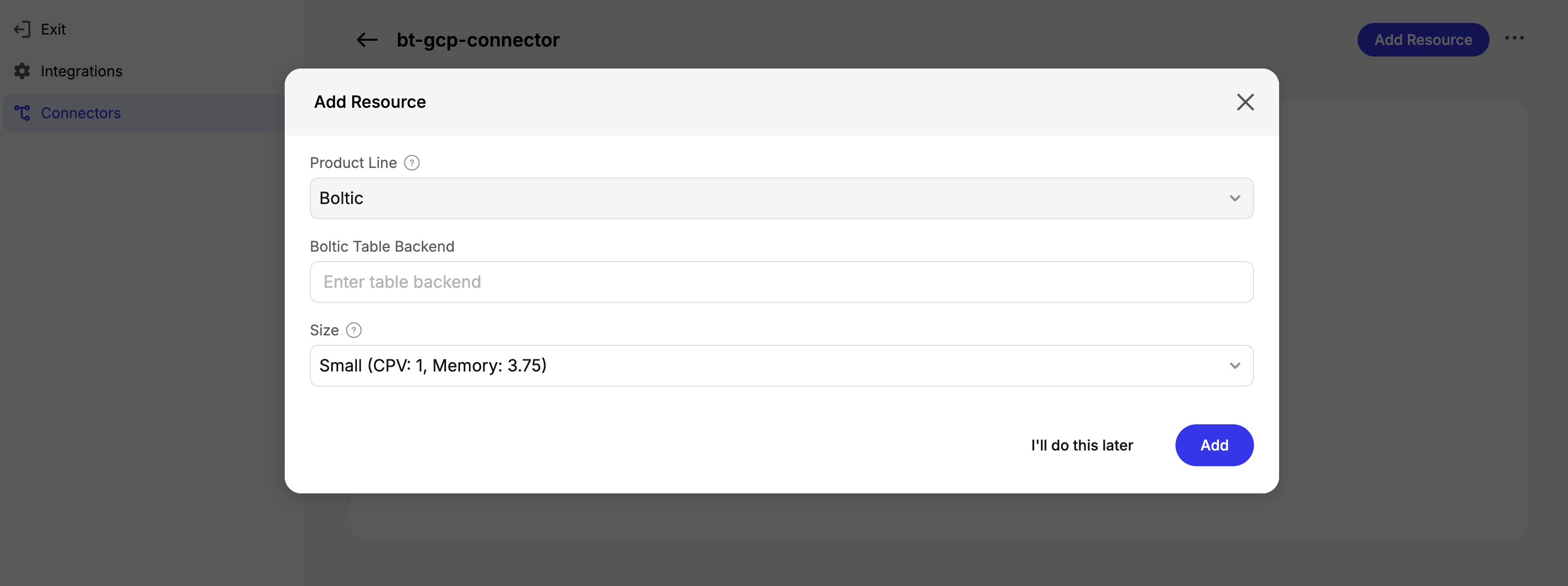Select Integrations label in the sidebar
This screenshot has height=586, width=1568.
82,71
